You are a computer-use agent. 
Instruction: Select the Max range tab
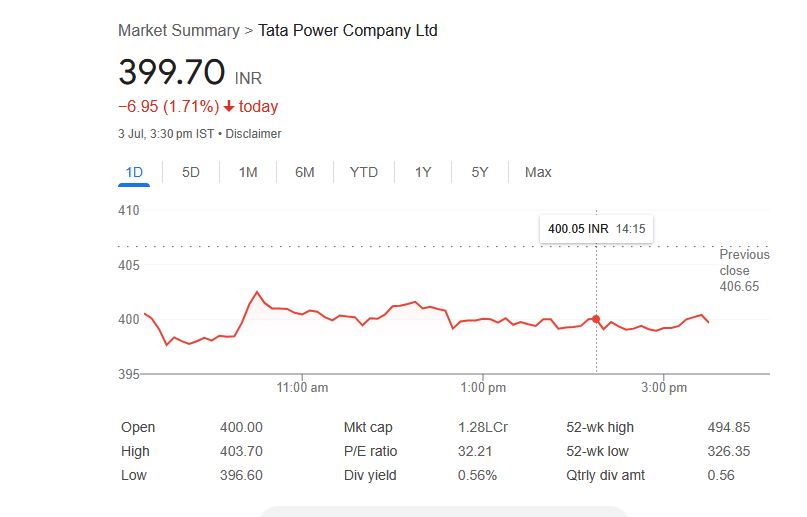pyautogui.click(x=538, y=172)
